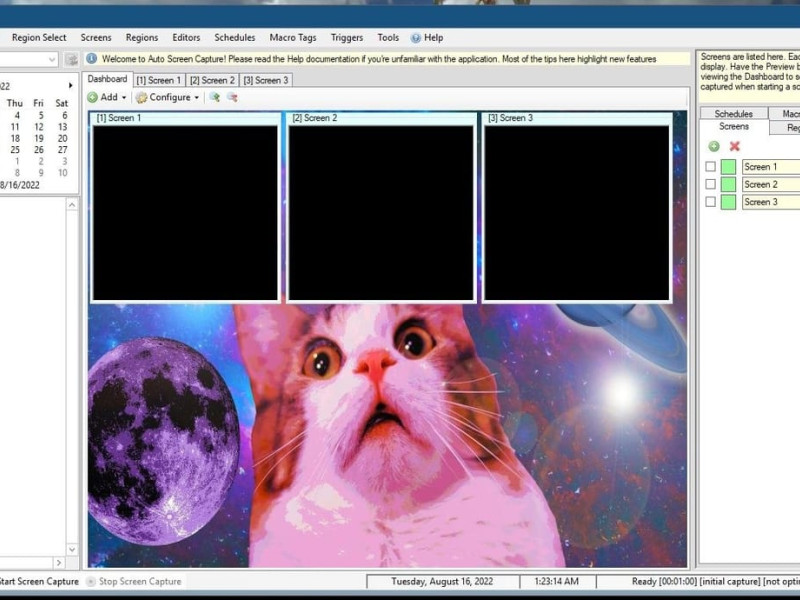Viewport: 800px width, 600px height.
Task: Click the green add screen icon
Action: coord(714,146)
